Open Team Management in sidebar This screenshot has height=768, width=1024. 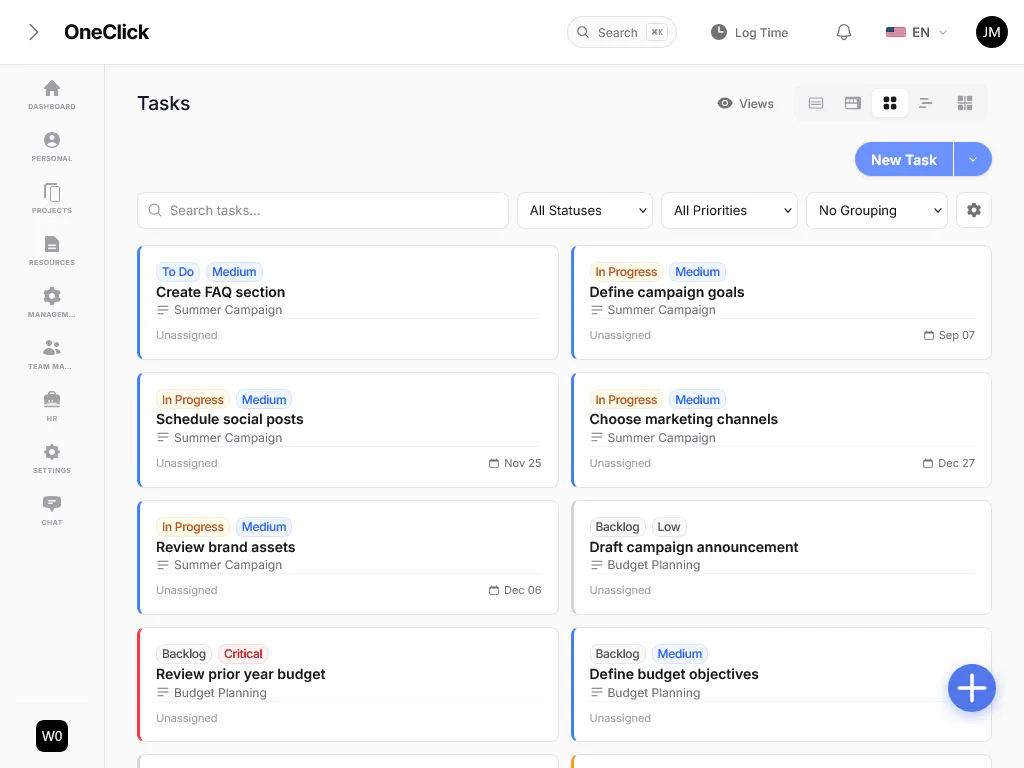pos(52,355)
